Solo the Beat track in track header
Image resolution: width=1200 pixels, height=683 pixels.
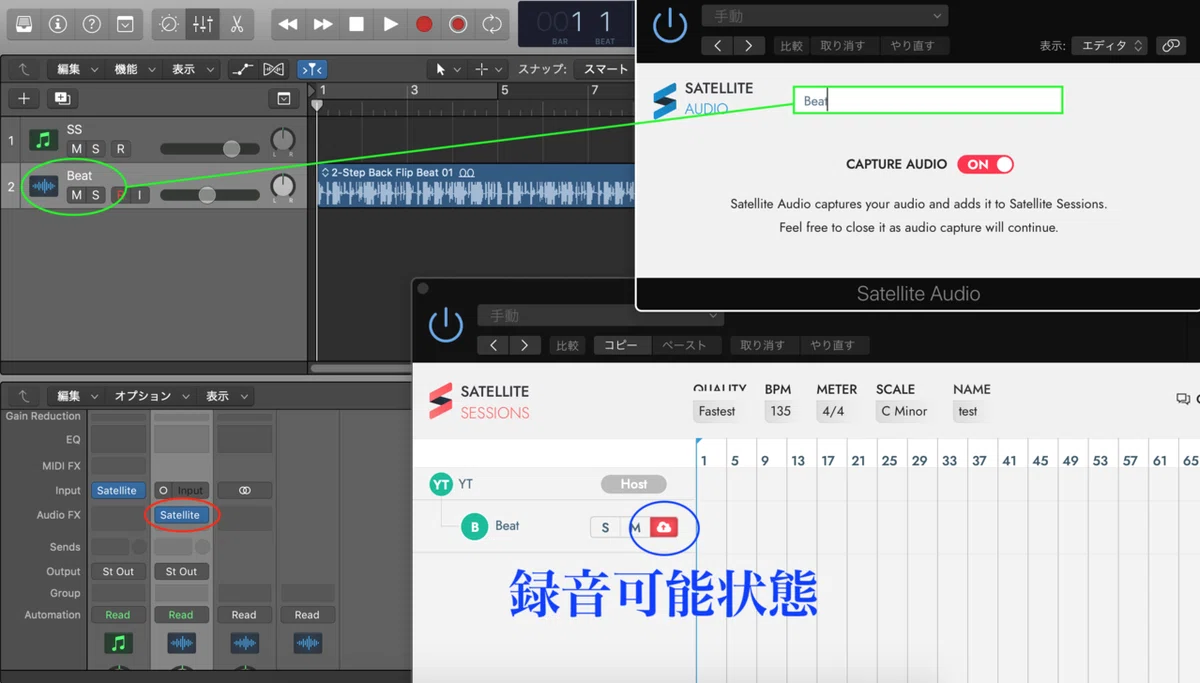tap(96, 195)
